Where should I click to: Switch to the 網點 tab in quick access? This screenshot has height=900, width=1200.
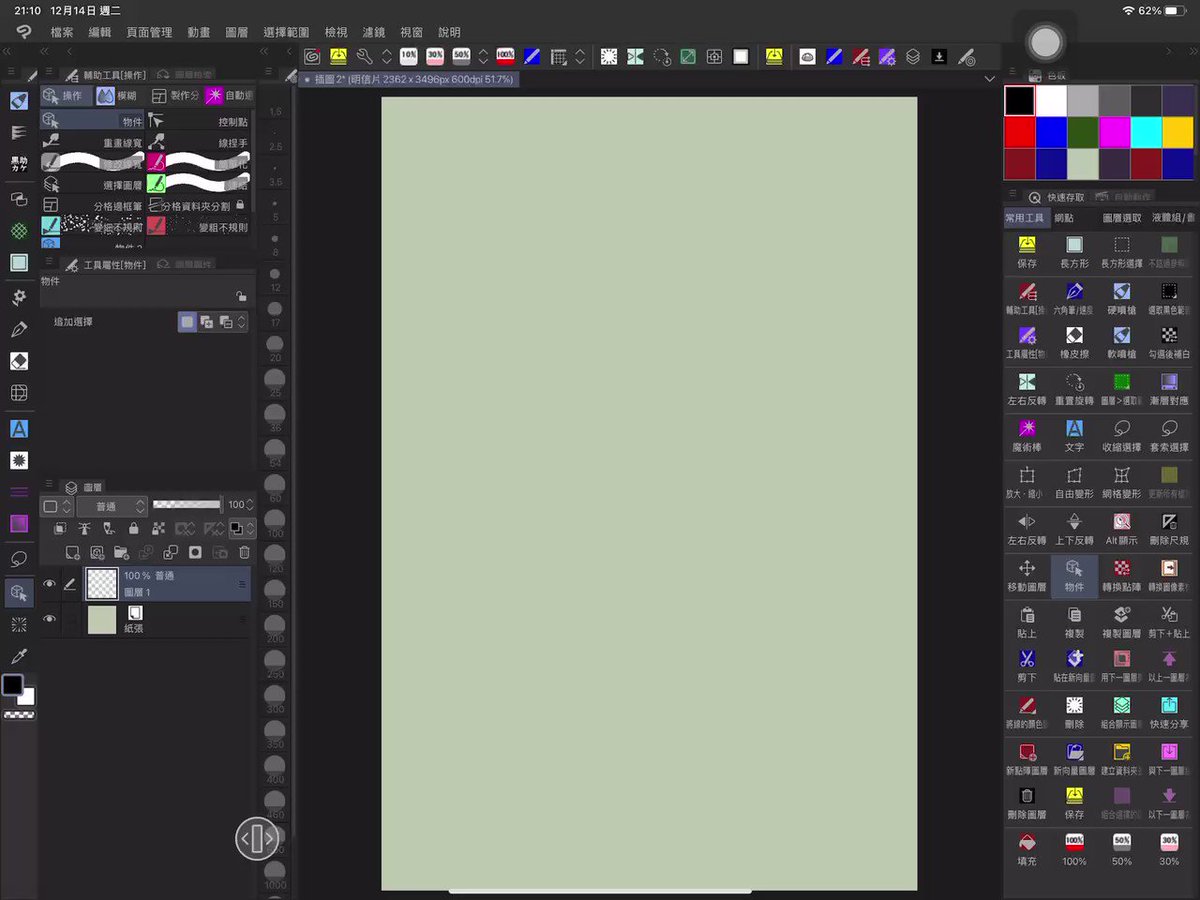coord(1064,218)
